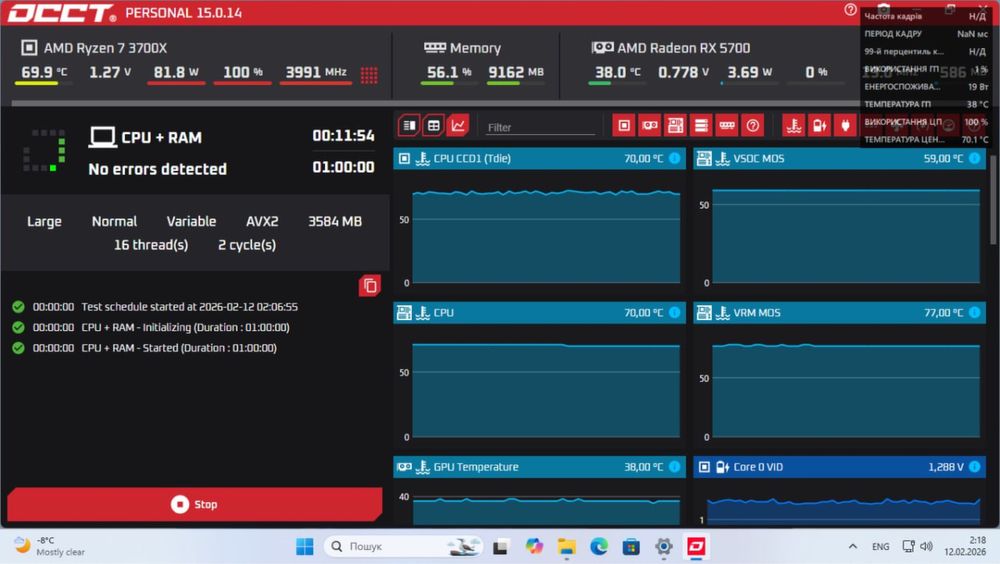
Task: Switch monitoring to graph view
Action: (458, 126)
